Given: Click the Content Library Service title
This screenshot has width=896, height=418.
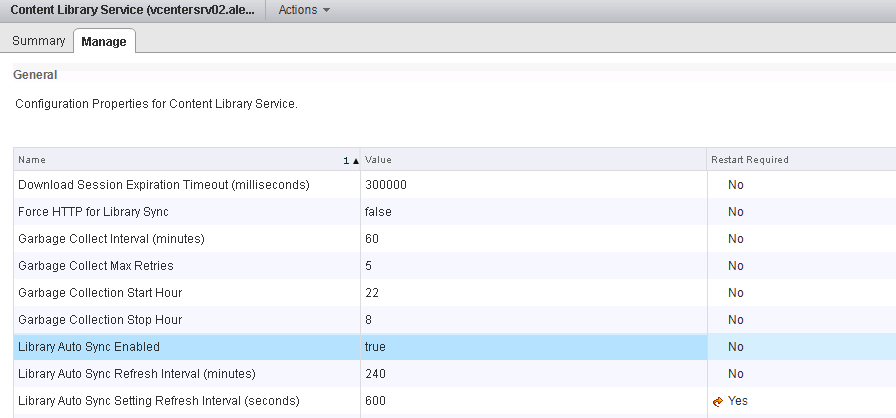Looking at the screenshot, I should coord(132,10).
